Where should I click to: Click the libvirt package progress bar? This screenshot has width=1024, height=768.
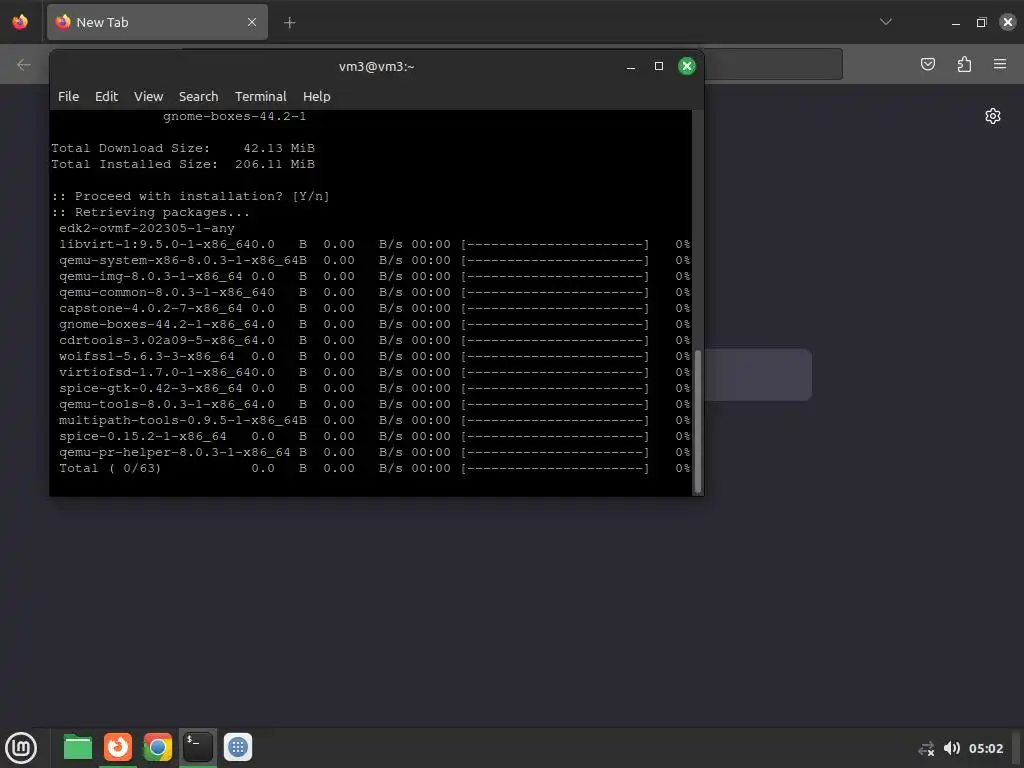pos(555,244)
